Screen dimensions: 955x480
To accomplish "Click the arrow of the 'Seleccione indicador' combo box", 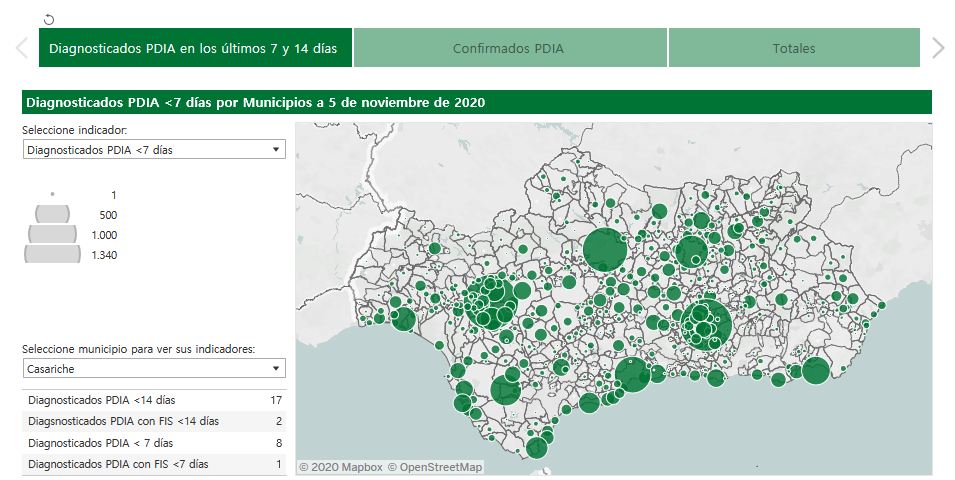I will (x=275, y=150).
